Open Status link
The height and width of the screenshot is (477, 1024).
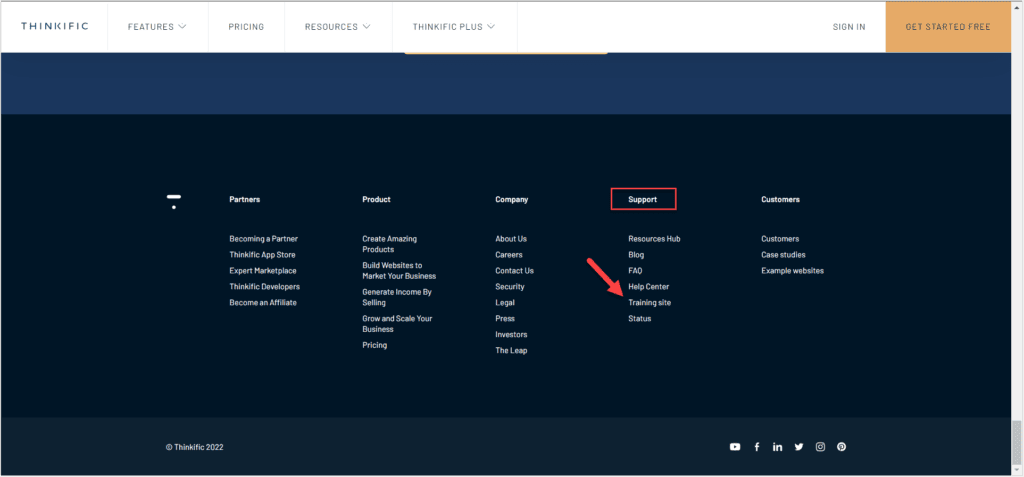pyautogui.click(x=639, y=319)
